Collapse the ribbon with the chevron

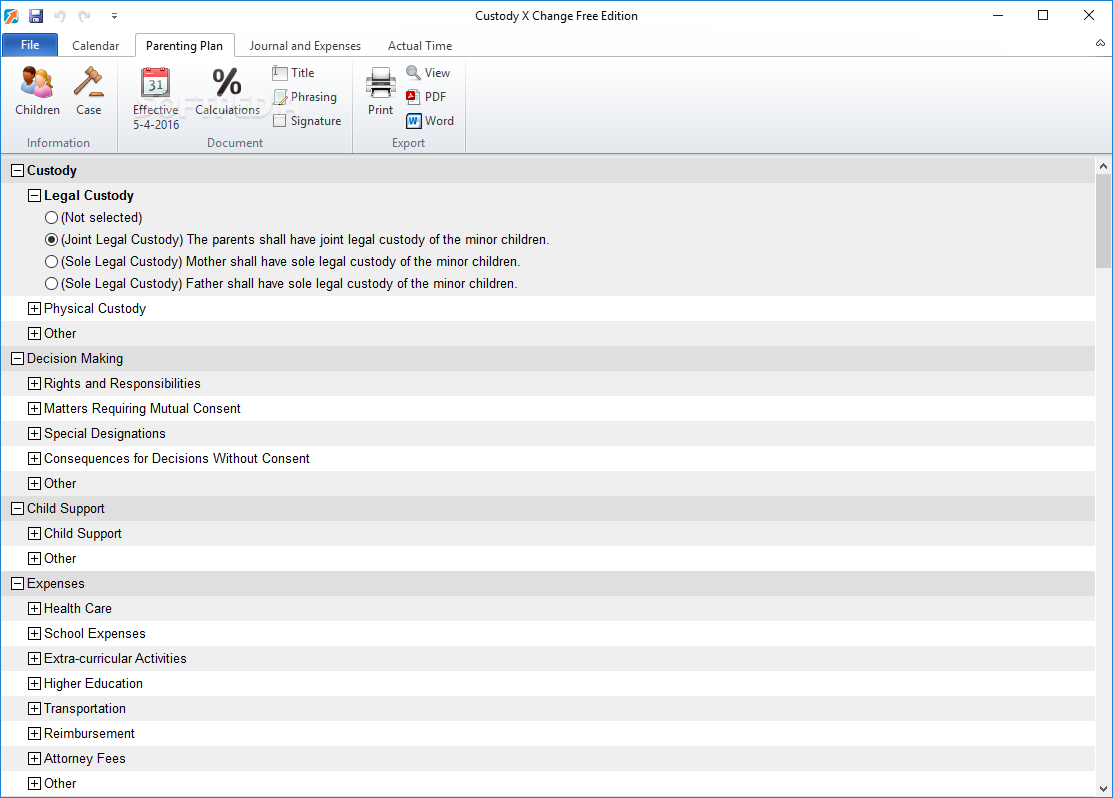tap(1100, 43)
